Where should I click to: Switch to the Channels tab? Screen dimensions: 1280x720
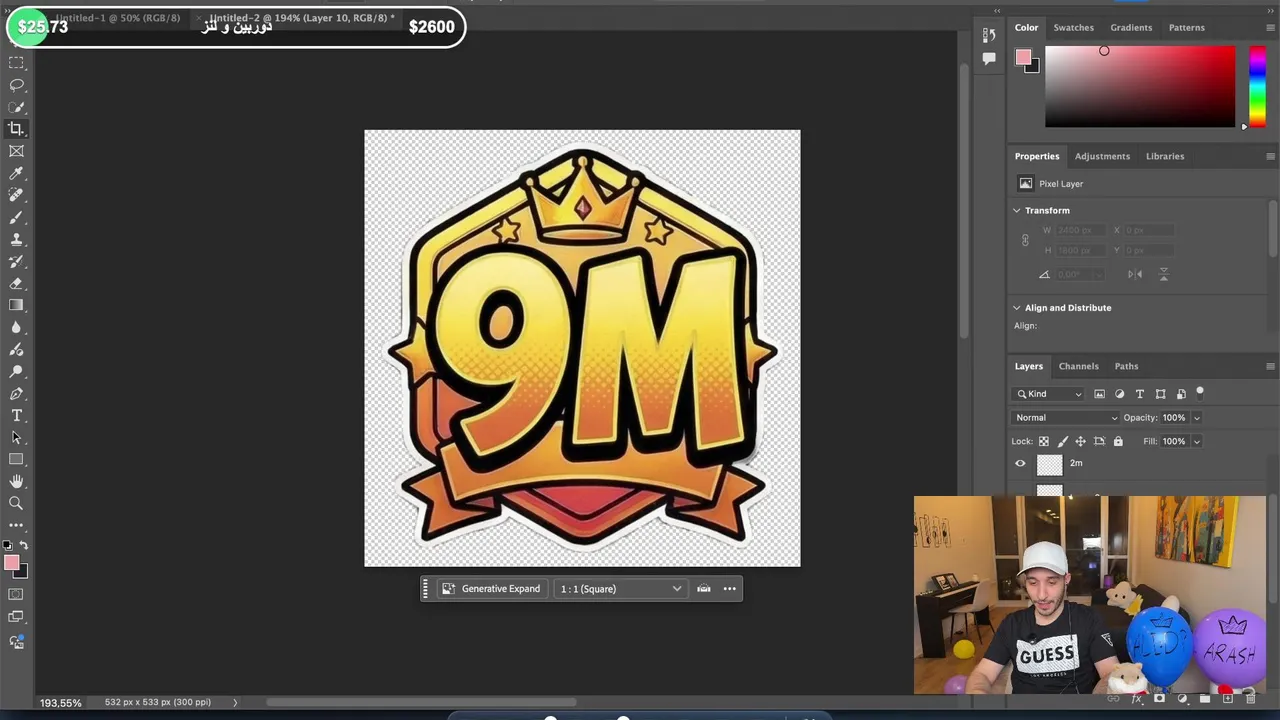point(1078,366)
